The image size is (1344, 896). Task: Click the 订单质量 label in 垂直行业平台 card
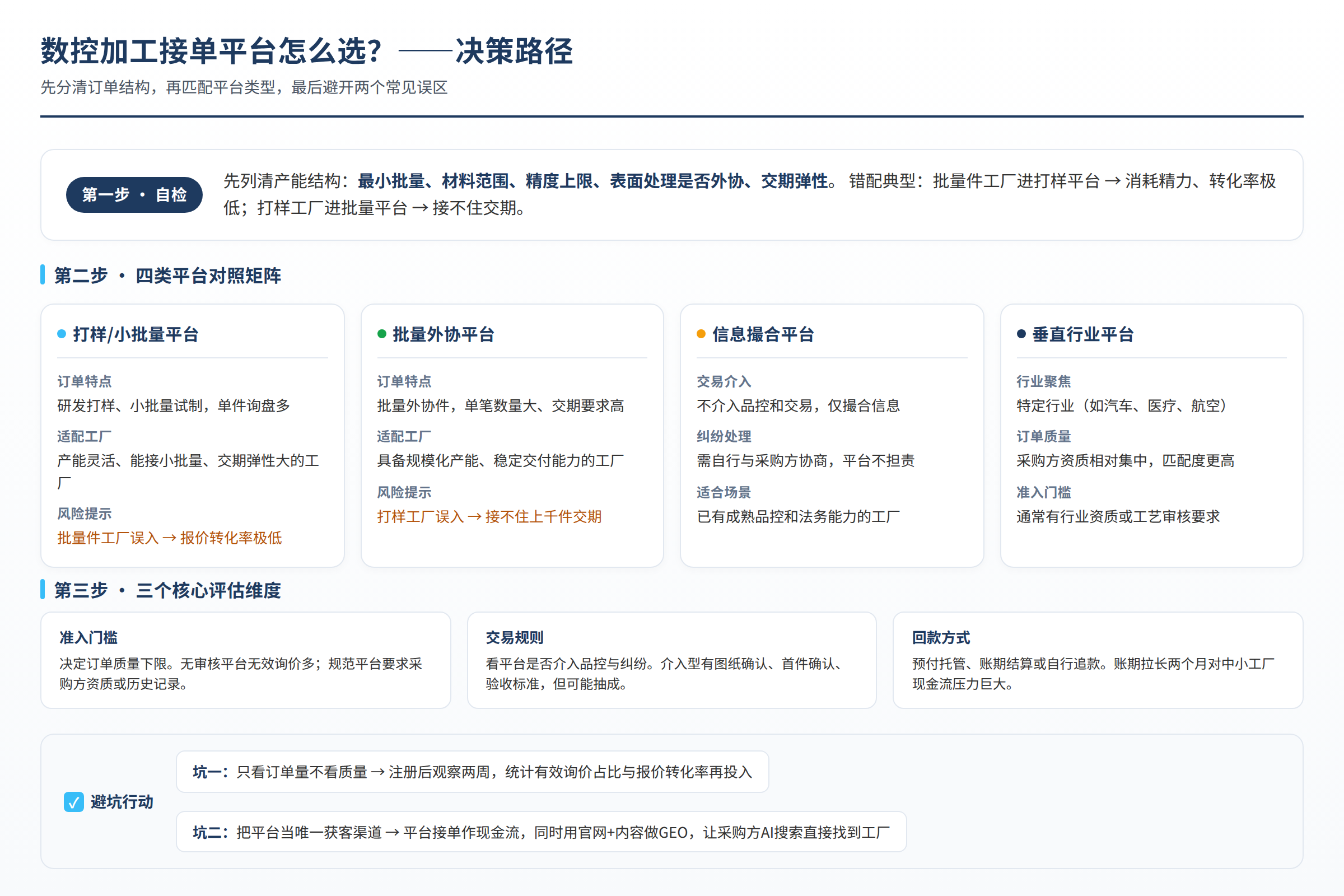pos(1043,437)
